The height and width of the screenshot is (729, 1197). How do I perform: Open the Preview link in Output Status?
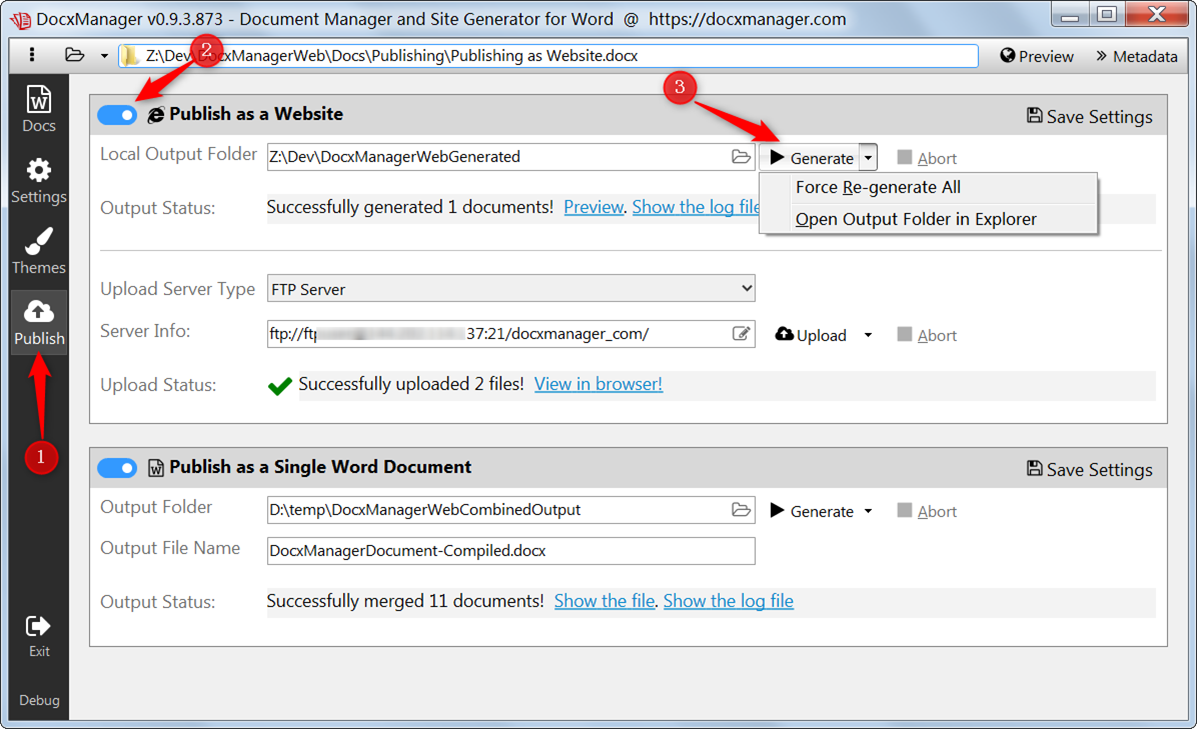594,207
